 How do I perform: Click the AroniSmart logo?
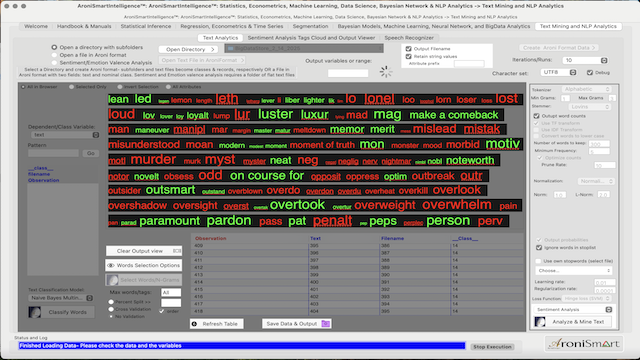(584, 344)
